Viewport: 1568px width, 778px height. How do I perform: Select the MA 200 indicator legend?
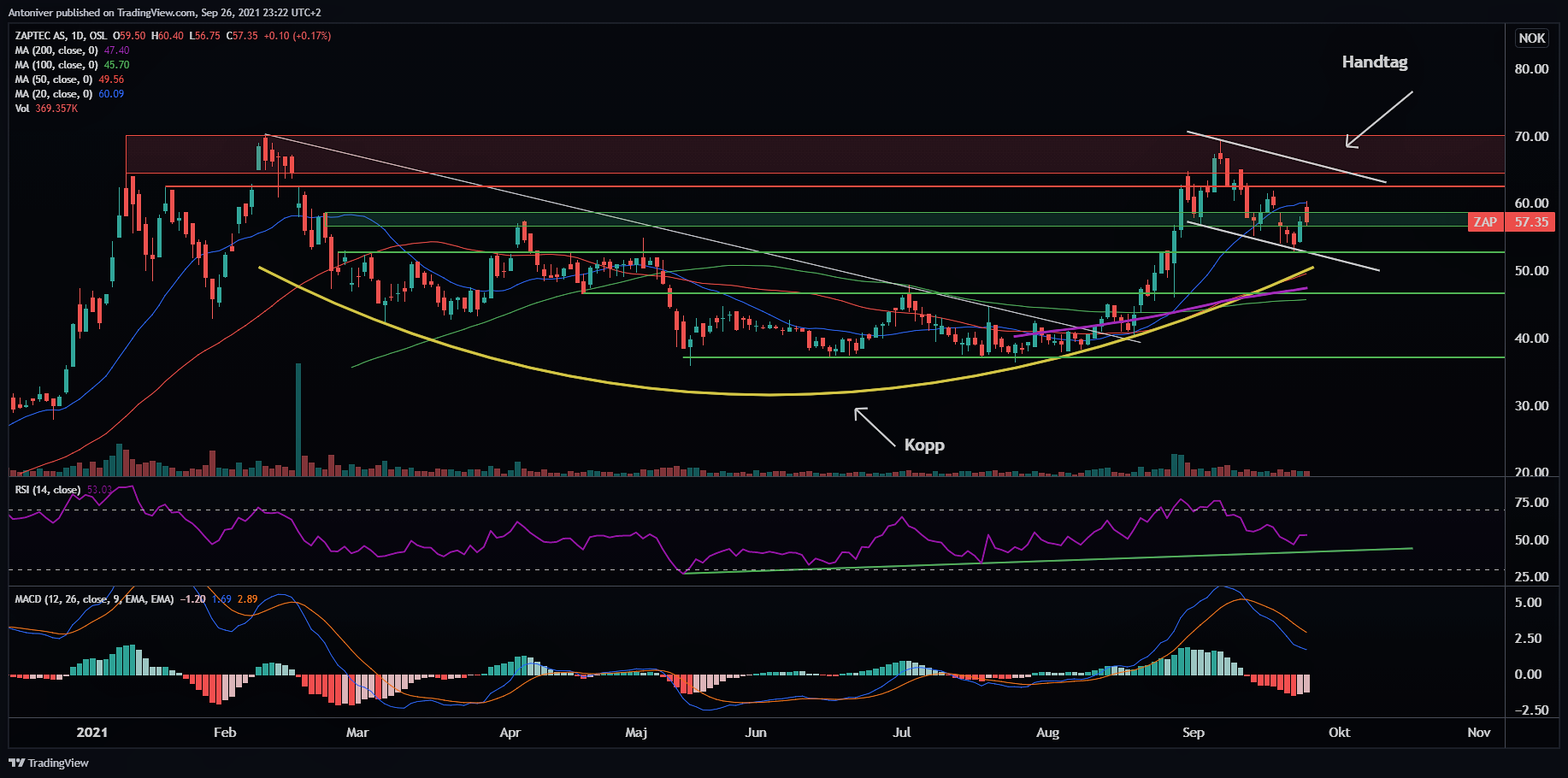click(x=56, y=50)
